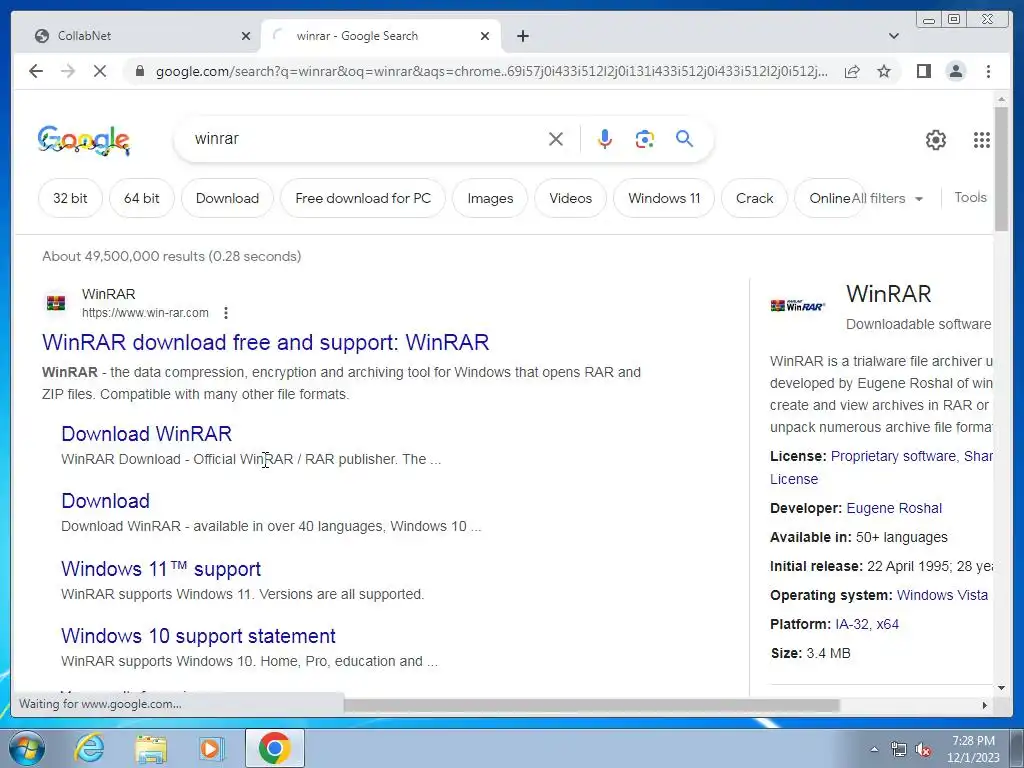Open the Eugene Roshal developer link

(894, 508)
